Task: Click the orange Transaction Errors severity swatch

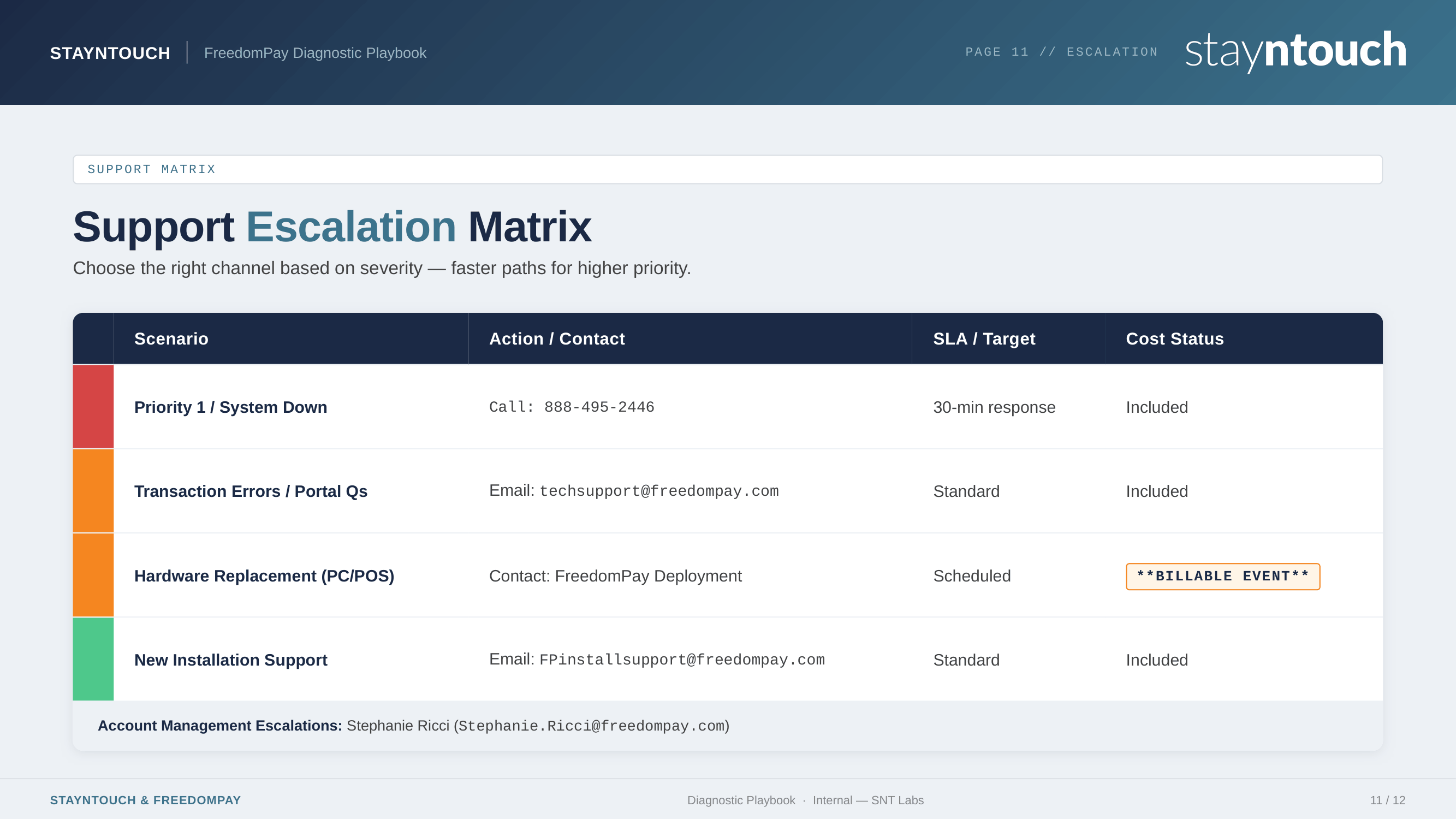Action: pos(93,491)
